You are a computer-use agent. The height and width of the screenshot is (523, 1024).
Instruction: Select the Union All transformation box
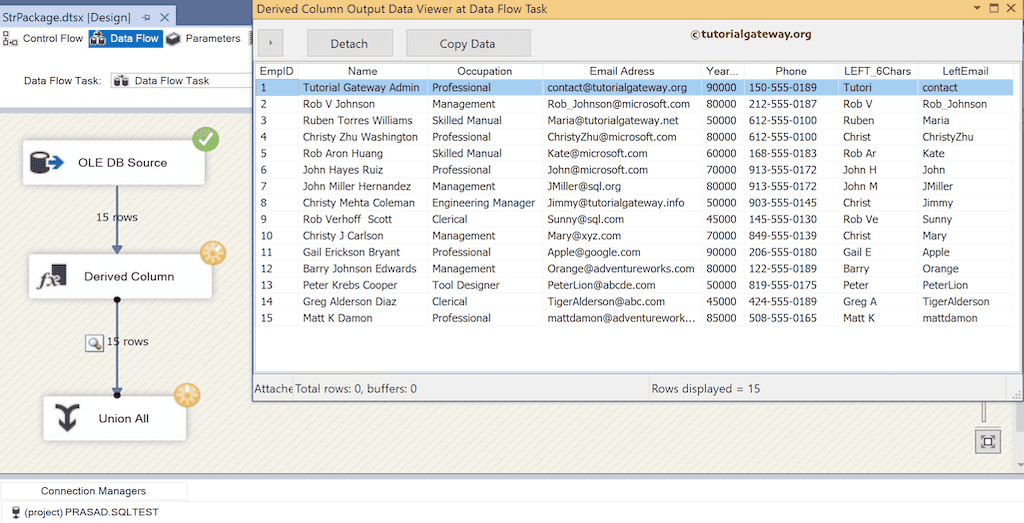pos(115,418)
